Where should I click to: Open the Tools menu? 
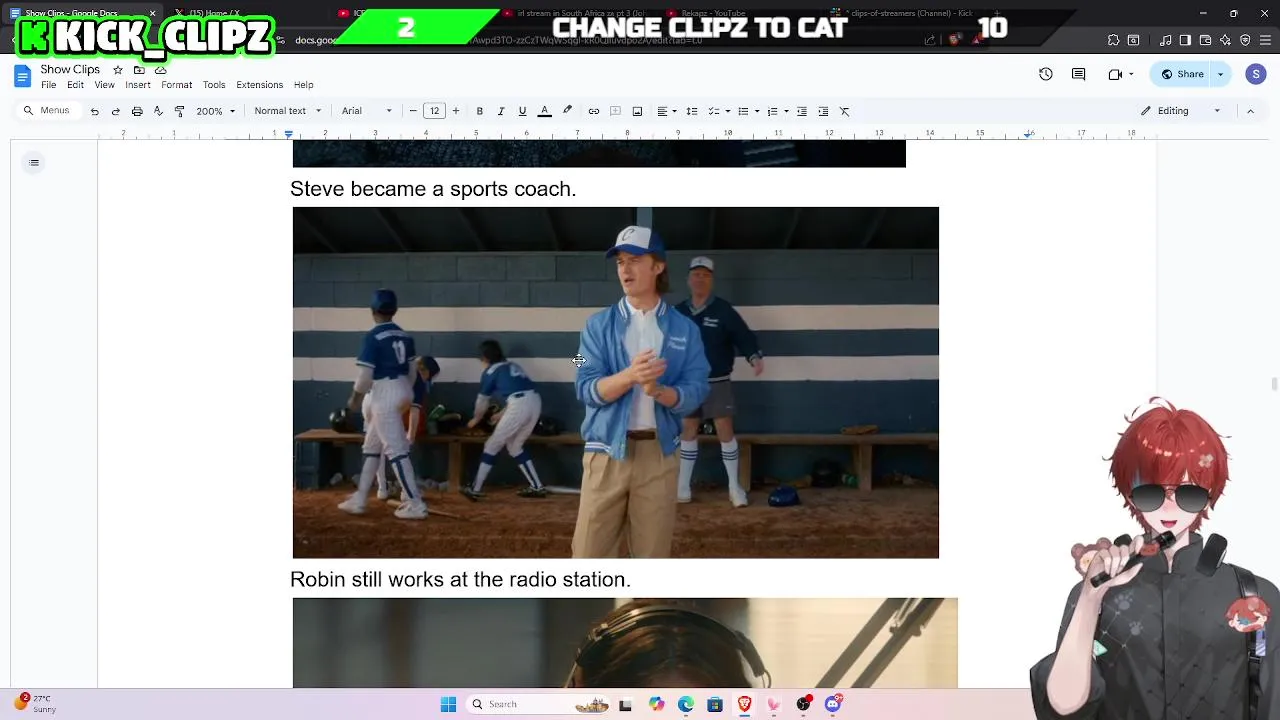tap(214, 85)
